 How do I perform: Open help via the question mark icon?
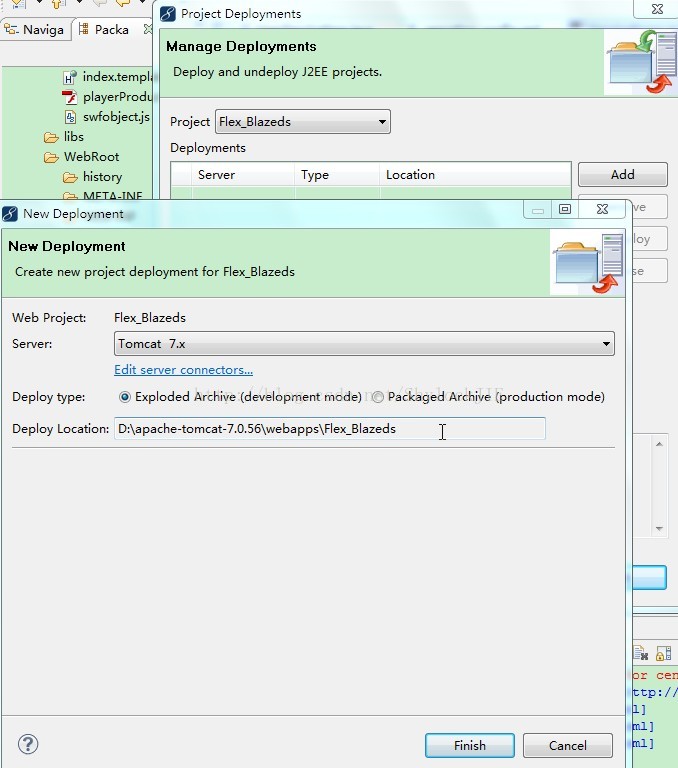(28, 744)
